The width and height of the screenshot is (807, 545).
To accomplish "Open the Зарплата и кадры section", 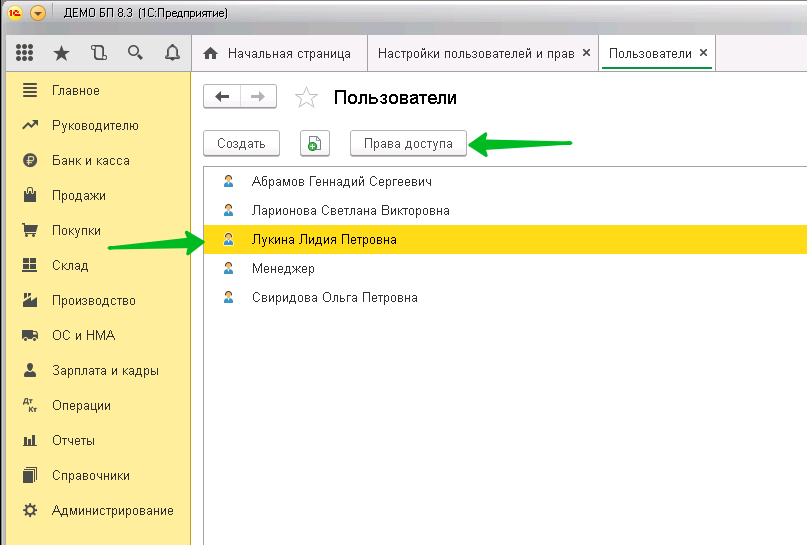I will [x=105, y=370].
